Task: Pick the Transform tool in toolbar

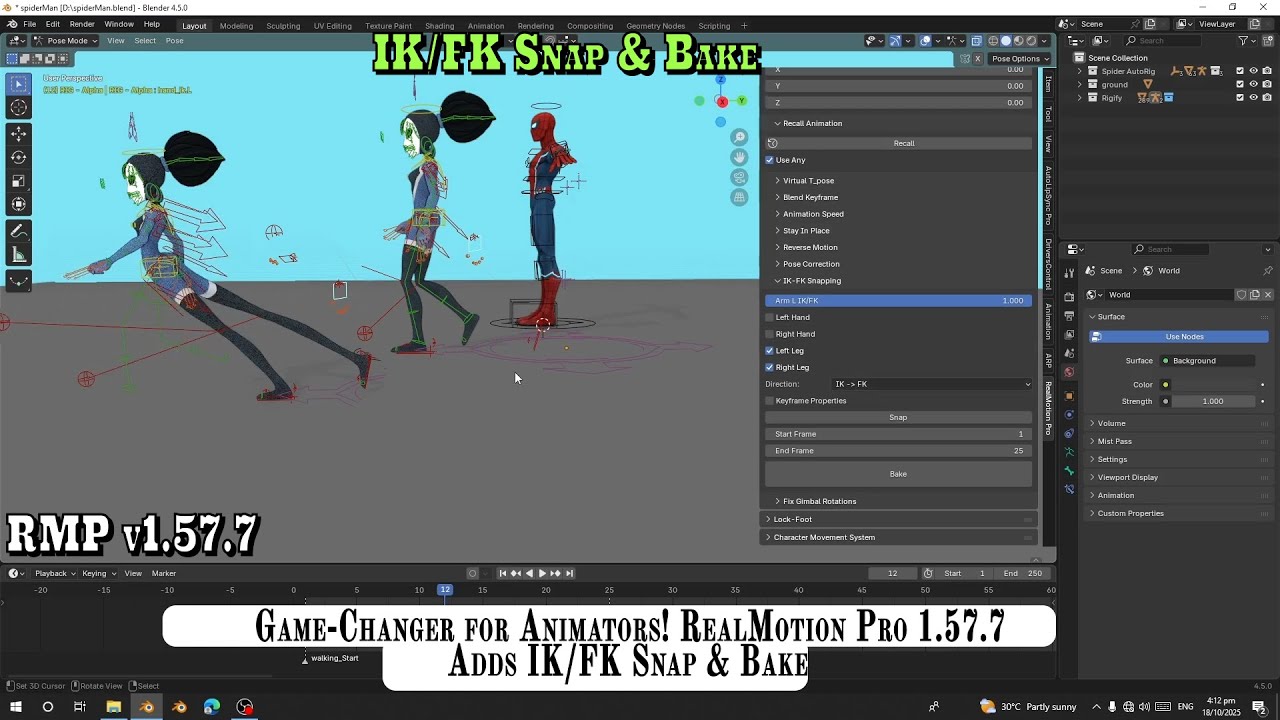Action: coord(19,204)
